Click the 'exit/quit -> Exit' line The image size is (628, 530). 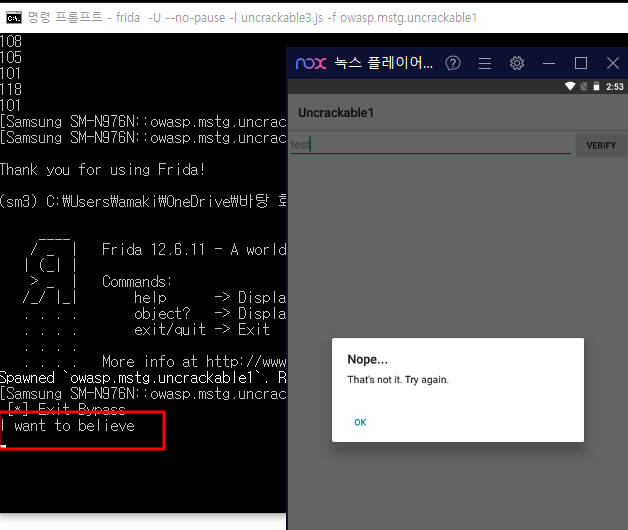pos(202,329)
